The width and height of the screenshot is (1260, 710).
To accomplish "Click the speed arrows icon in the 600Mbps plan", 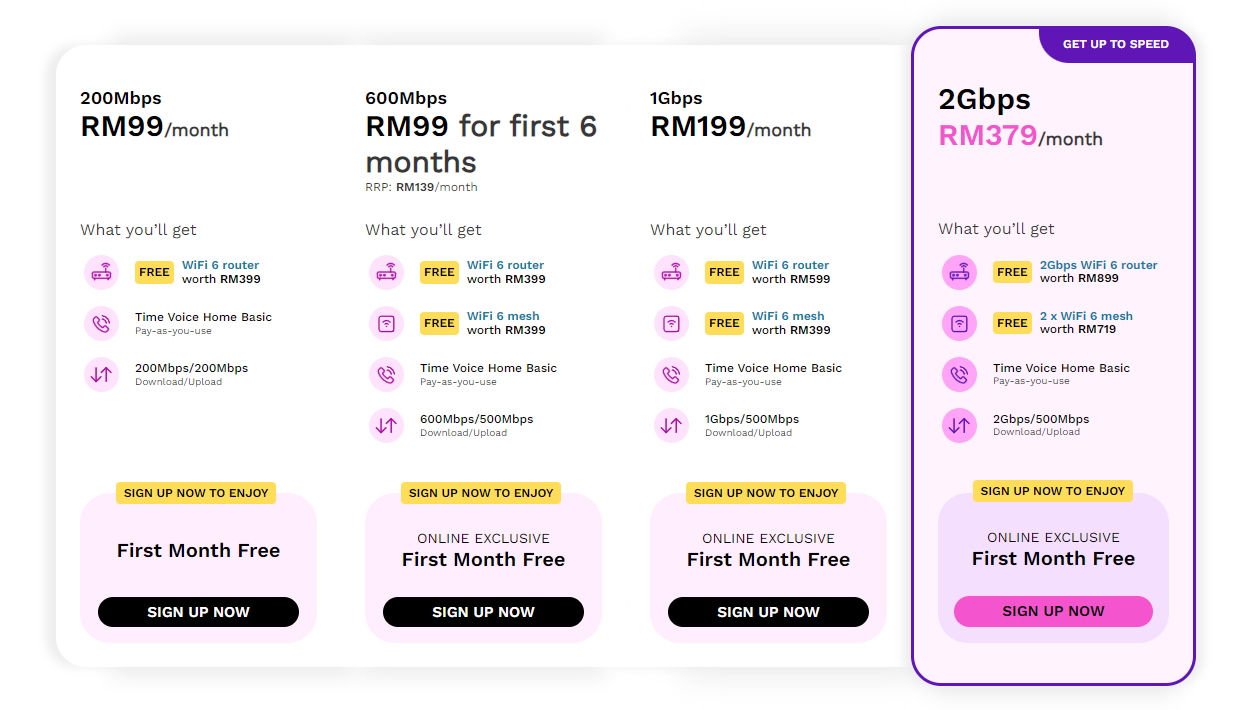I will [386, 425].
